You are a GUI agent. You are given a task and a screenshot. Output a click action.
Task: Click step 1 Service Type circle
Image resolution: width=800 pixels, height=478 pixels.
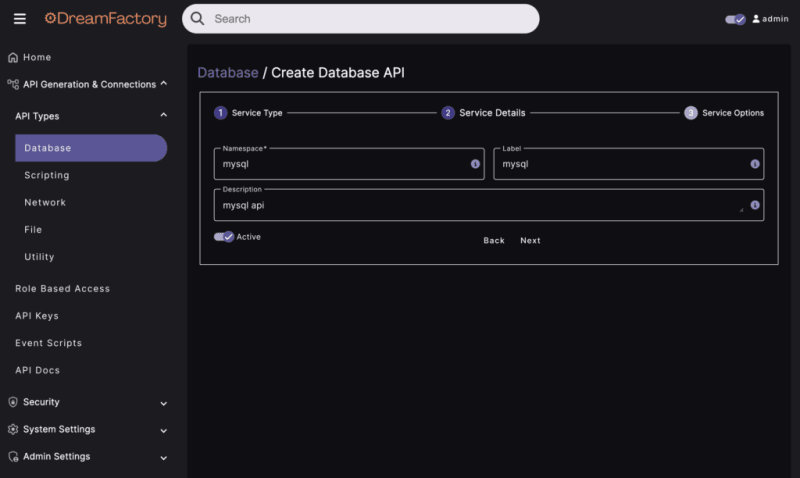click(x=220, y=113)
